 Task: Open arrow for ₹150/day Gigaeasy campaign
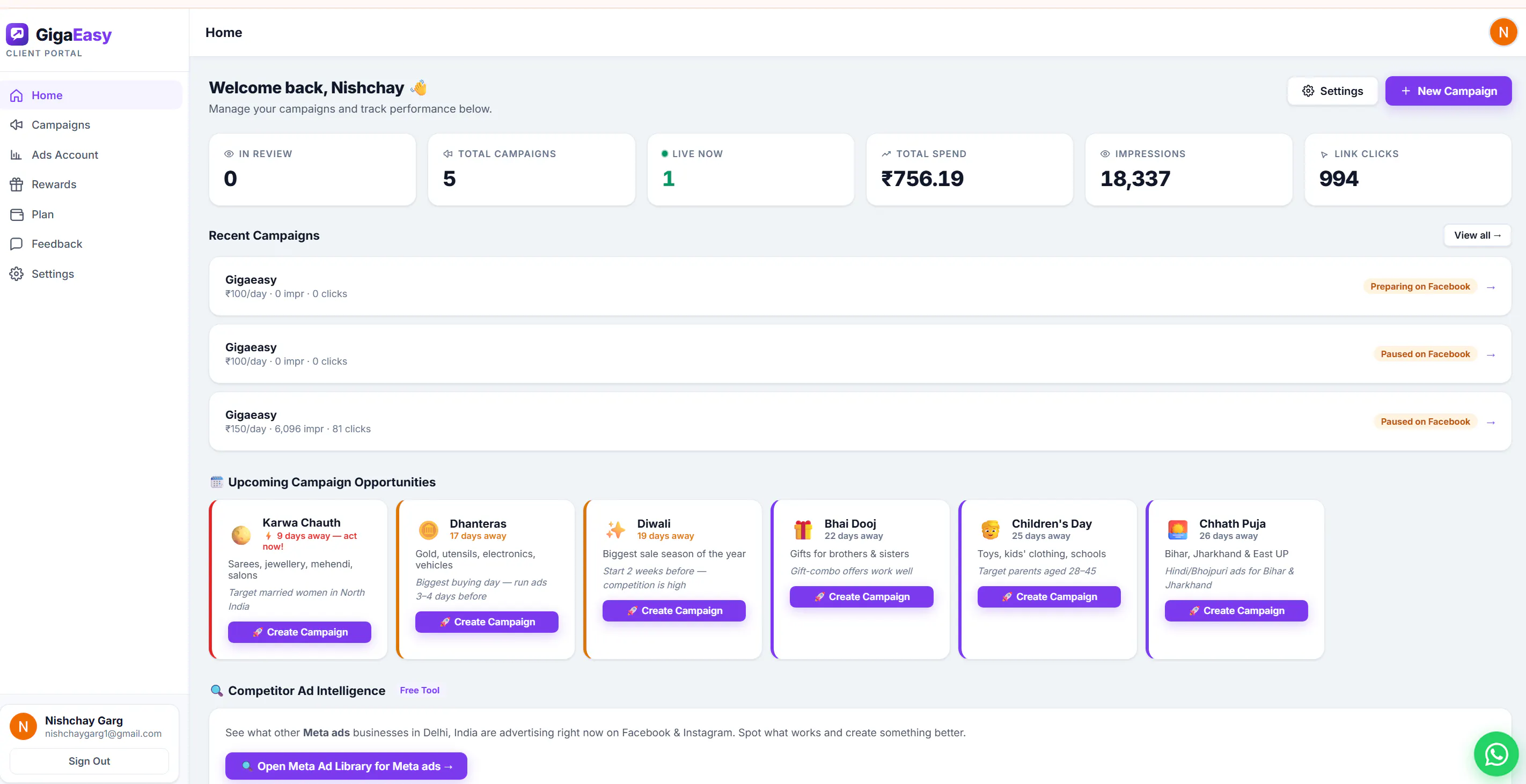tap(1491, 422)
